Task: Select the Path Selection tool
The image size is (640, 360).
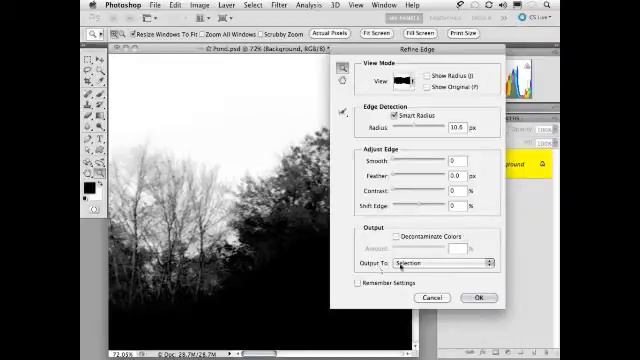Action: tap(88, 150)
